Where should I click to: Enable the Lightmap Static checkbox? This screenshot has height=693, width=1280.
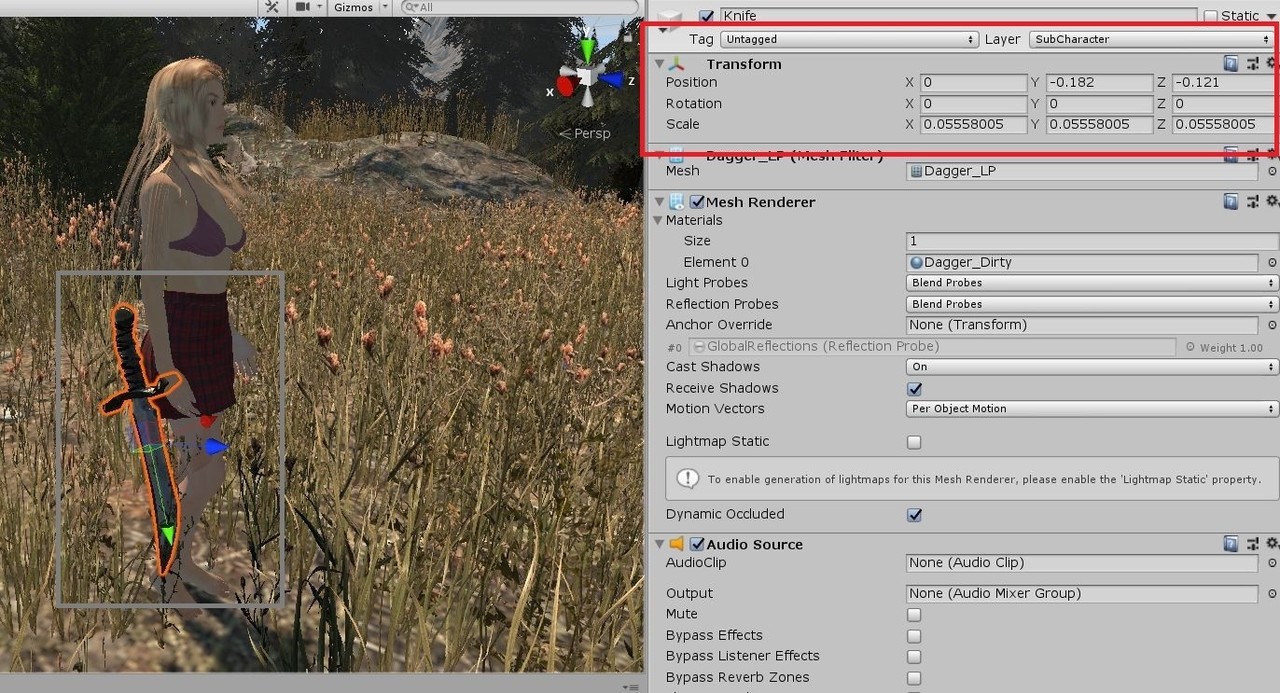coord(914,442)
